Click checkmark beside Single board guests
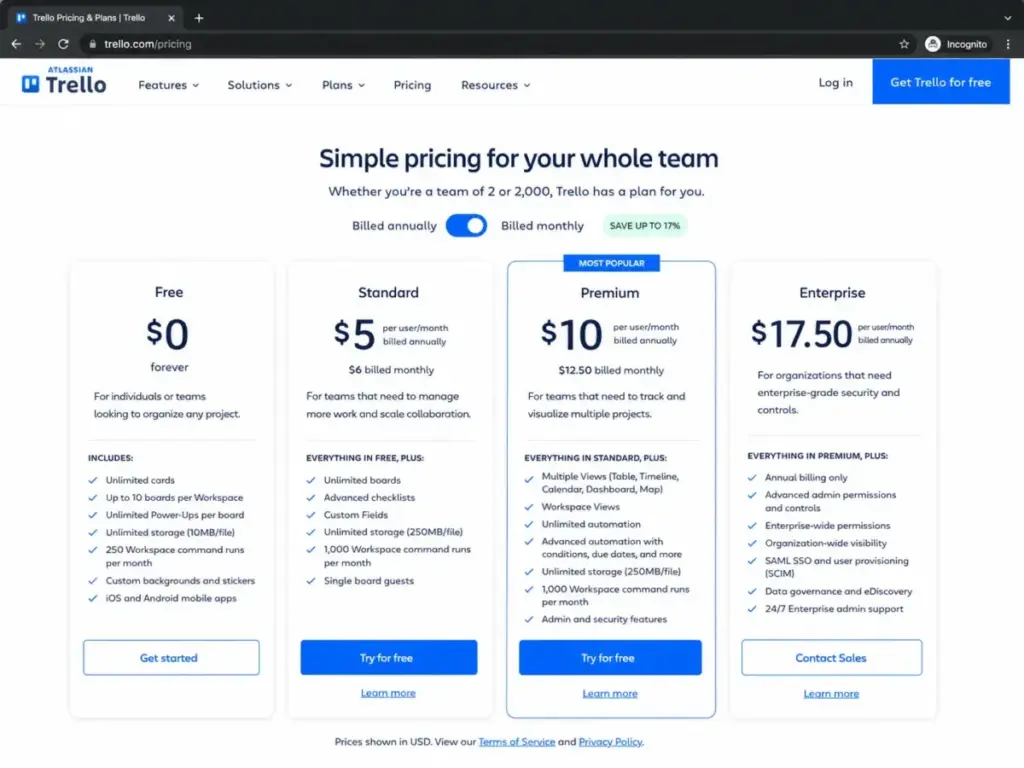Screen dimensions: 1024x768 311,581
